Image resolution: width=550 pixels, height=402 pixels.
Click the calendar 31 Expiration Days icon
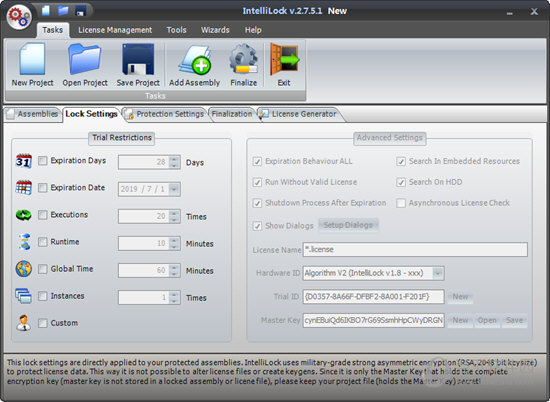click(x=24, y=161)
